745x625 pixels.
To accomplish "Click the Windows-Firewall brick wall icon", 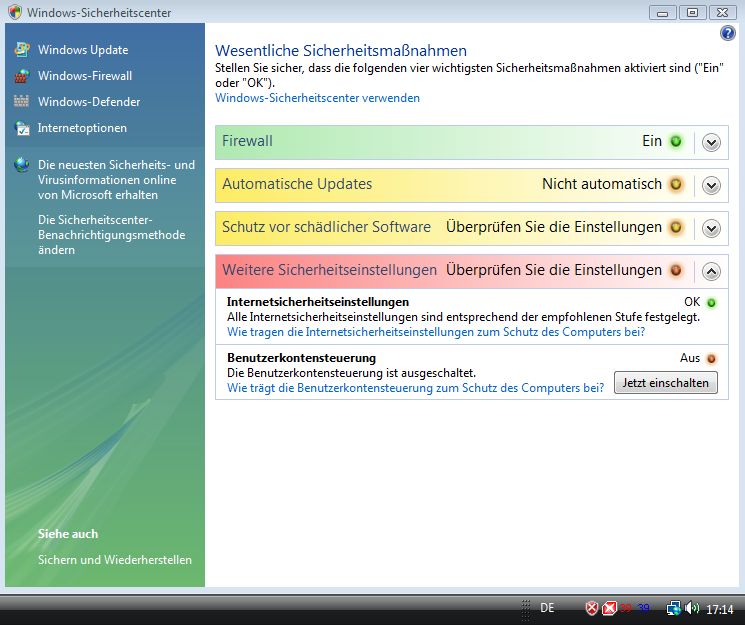I will point(21,76).
